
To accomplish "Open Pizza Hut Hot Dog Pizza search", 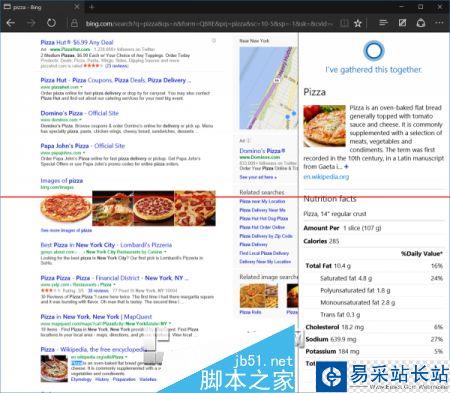I will coord(263,218).
